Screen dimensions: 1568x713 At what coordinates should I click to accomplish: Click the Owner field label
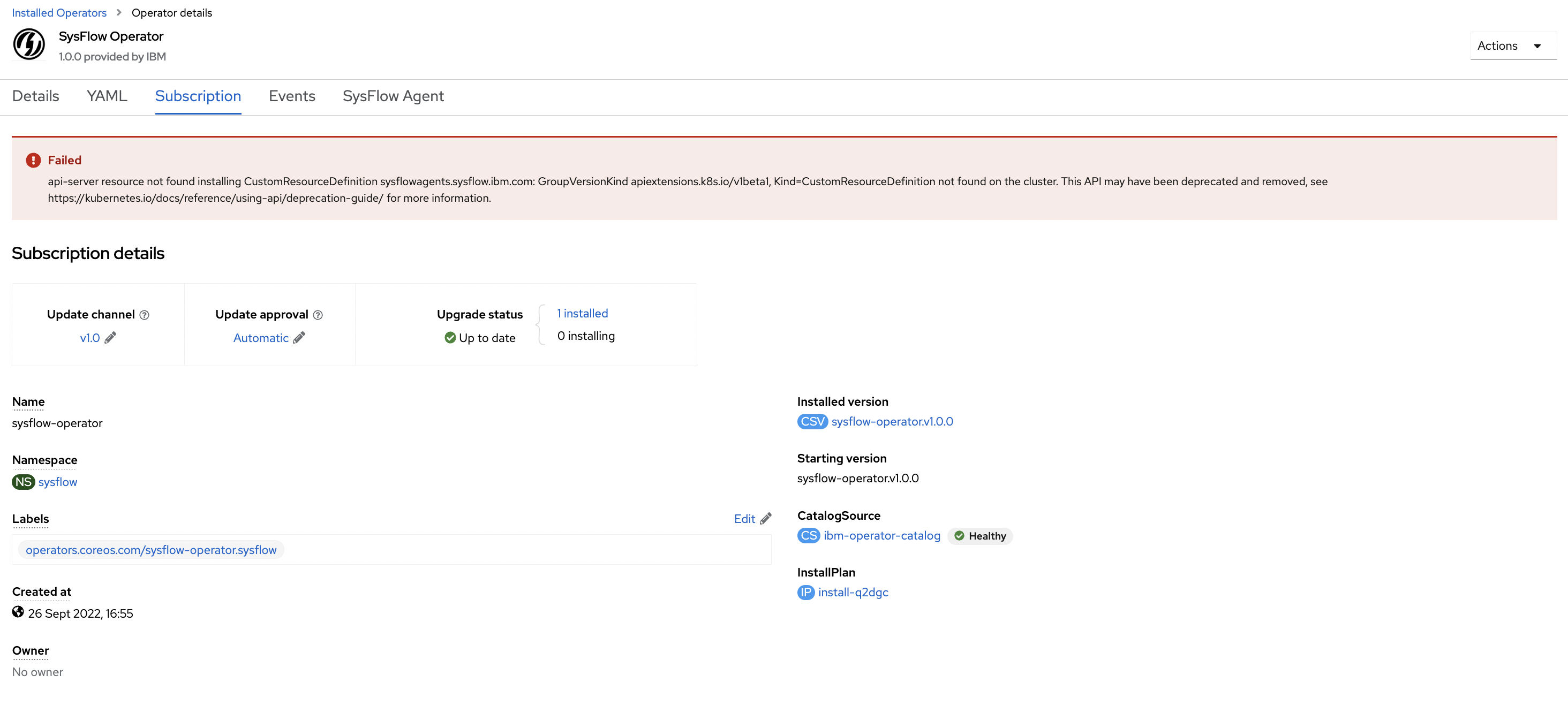click(31, 651)
